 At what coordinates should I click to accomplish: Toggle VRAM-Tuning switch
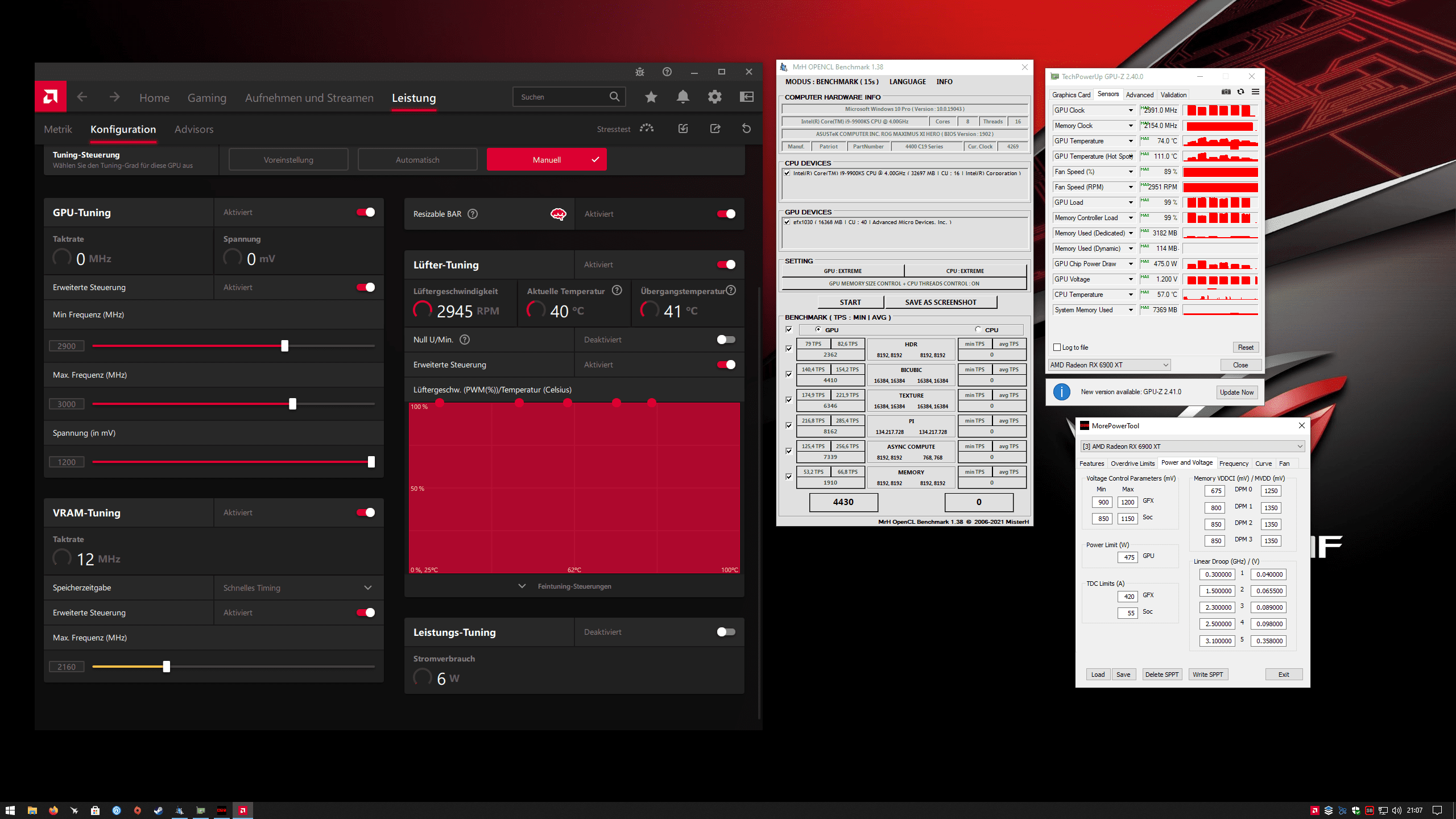click(366, 512)
